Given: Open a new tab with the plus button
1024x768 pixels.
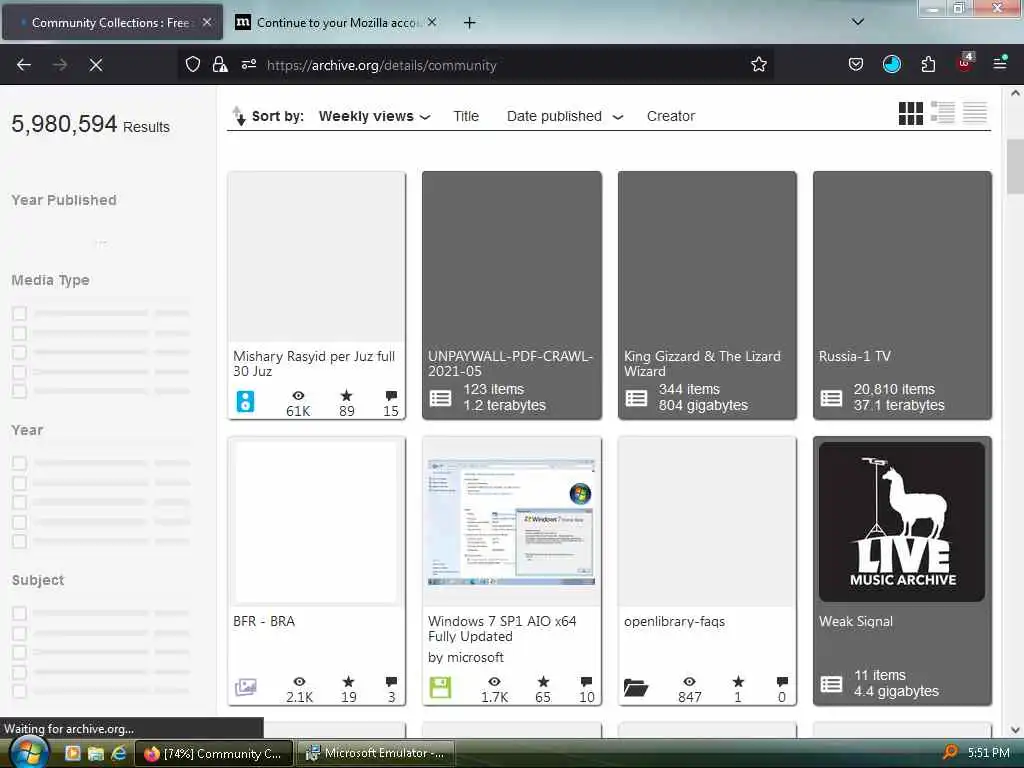Looking at the screenshot, I should pos(469,23).
